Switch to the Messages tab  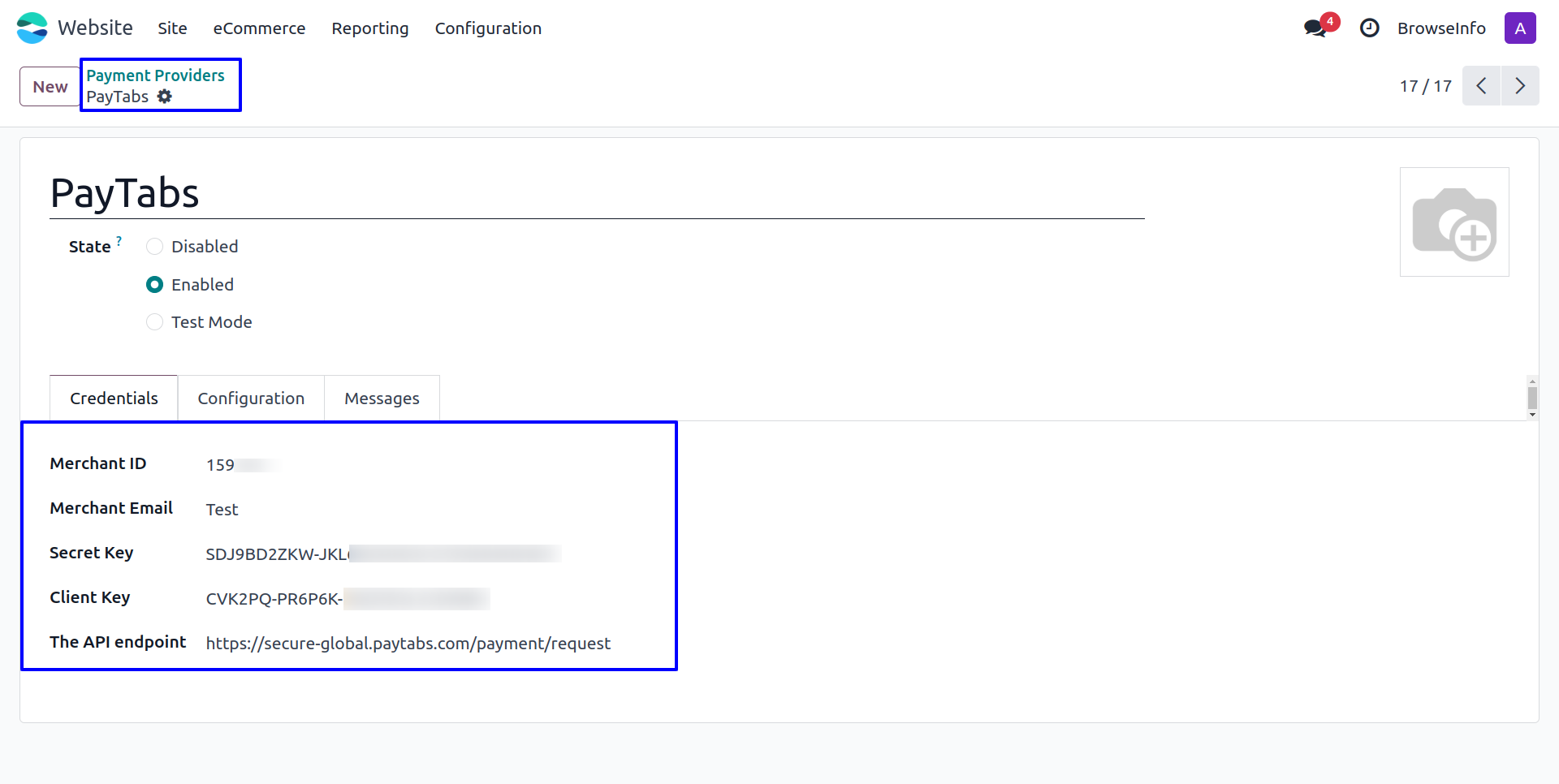(x=382, y=398)
